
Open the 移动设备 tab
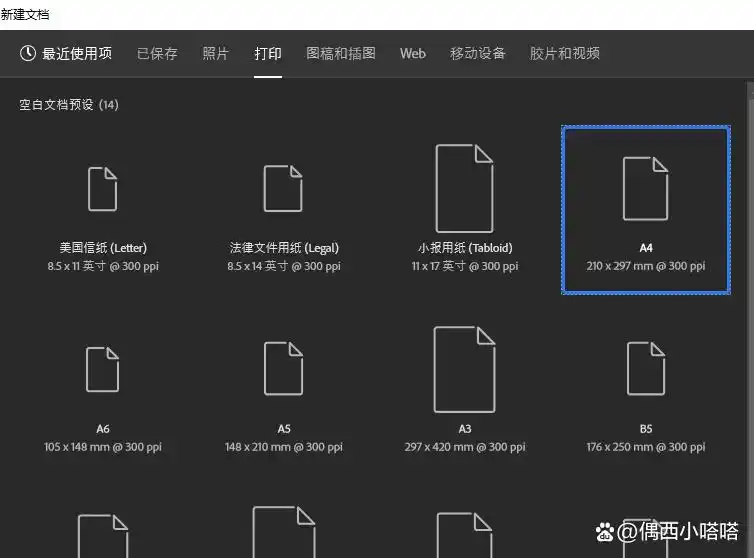click(478, 53)
